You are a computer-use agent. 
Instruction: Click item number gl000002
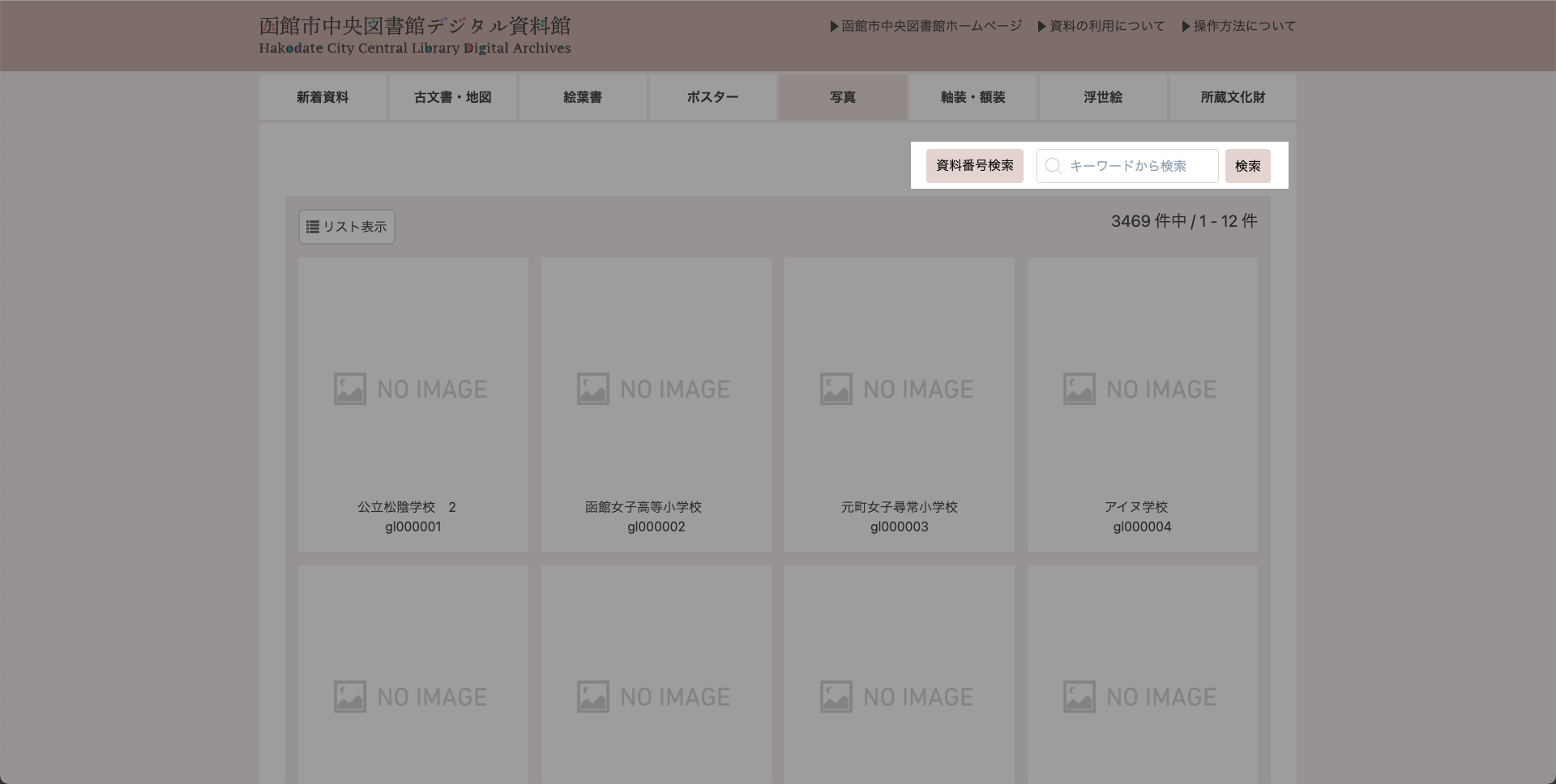(656, 527)
